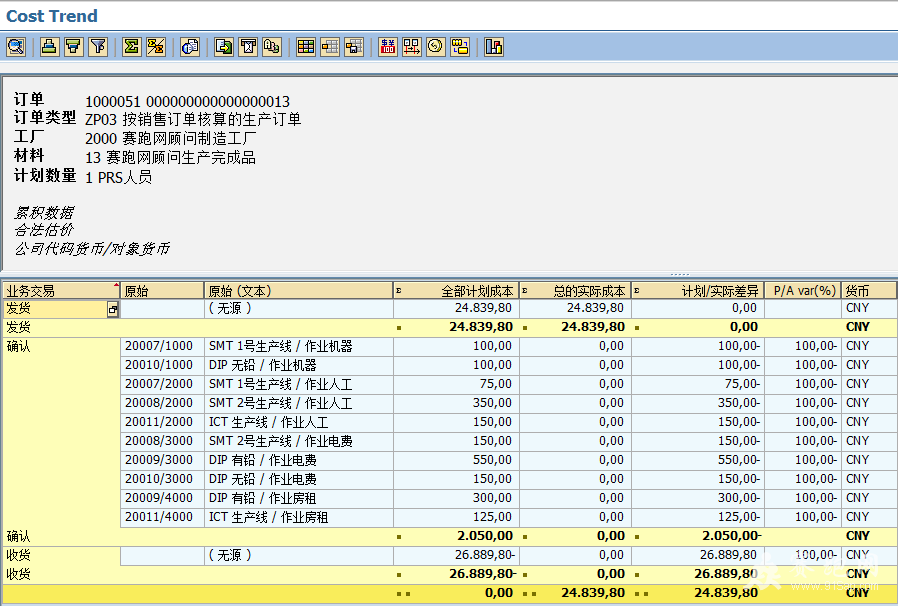The image size is (898, 606).
Task: Click cell 20008/2000
Action: [x=162, y=403]
